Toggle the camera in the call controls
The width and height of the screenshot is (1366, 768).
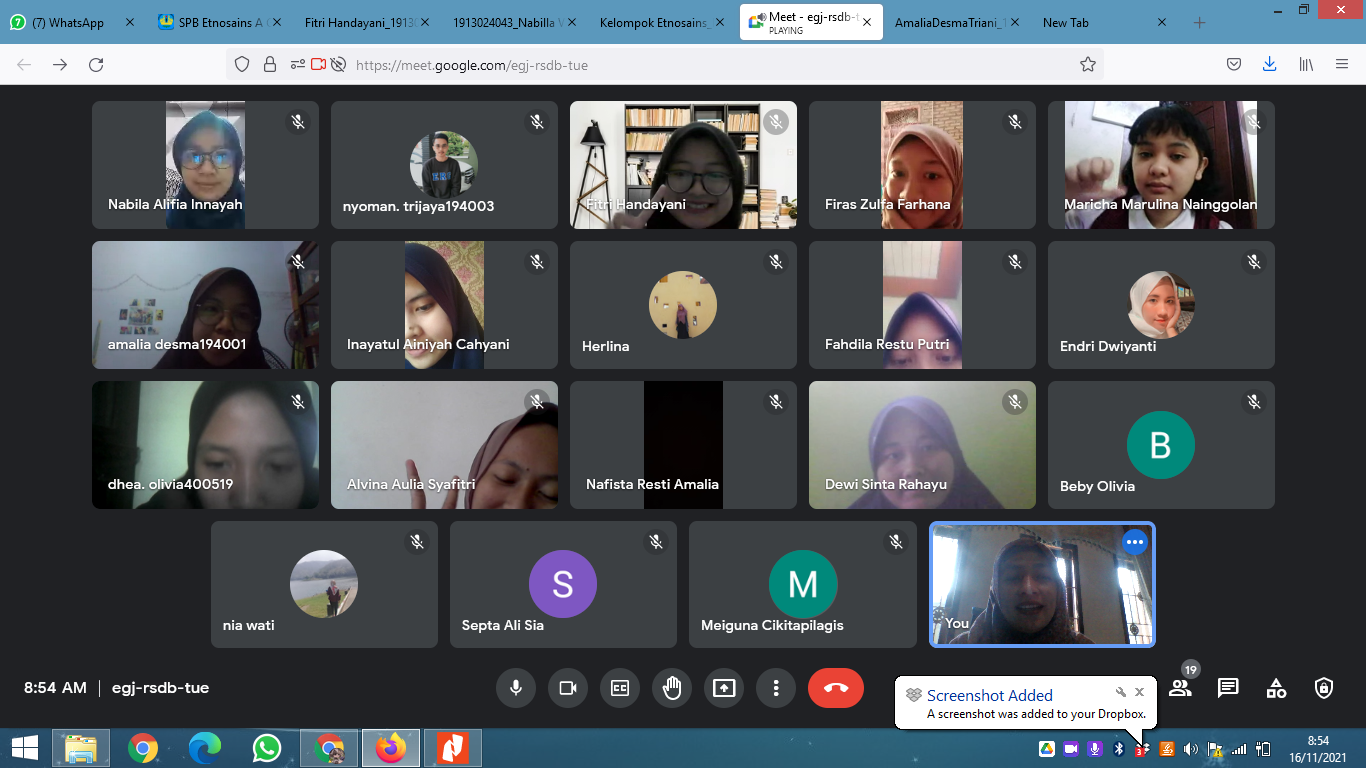click(568, 688)
